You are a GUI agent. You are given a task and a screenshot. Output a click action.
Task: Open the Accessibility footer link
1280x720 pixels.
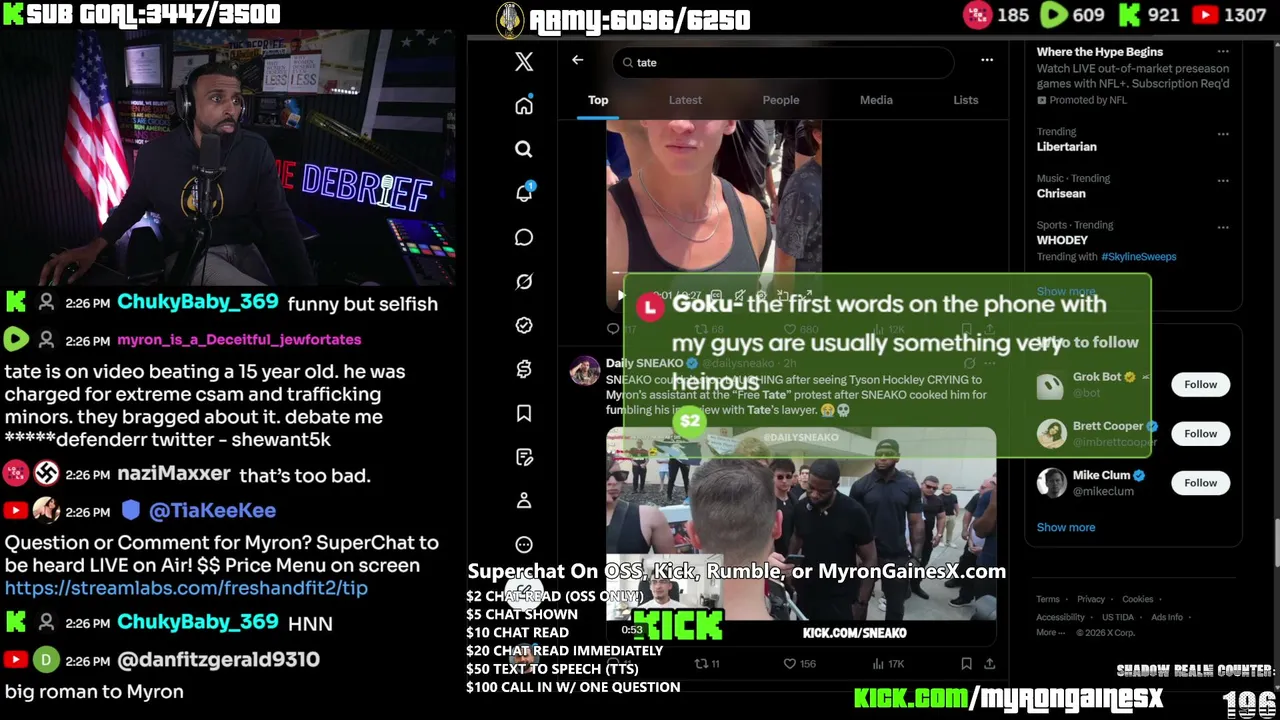[x=1060, y=617]
